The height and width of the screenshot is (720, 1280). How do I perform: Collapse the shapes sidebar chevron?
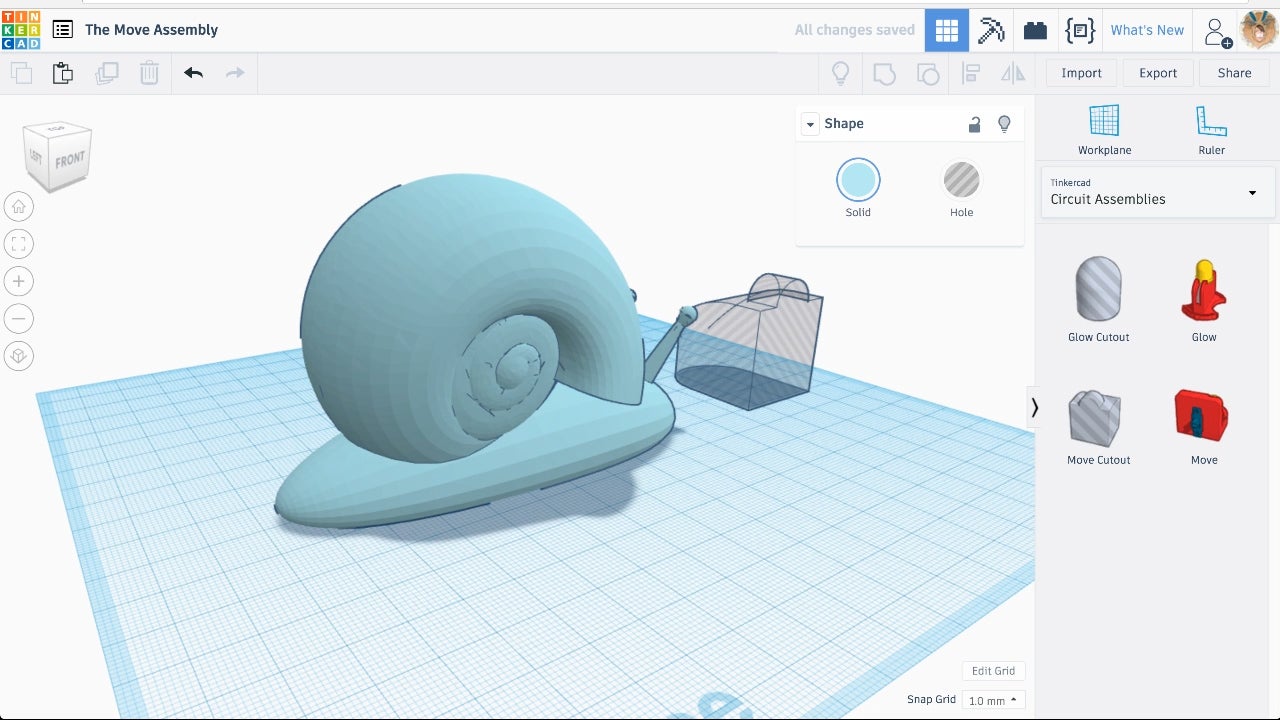coord(1034,407)
